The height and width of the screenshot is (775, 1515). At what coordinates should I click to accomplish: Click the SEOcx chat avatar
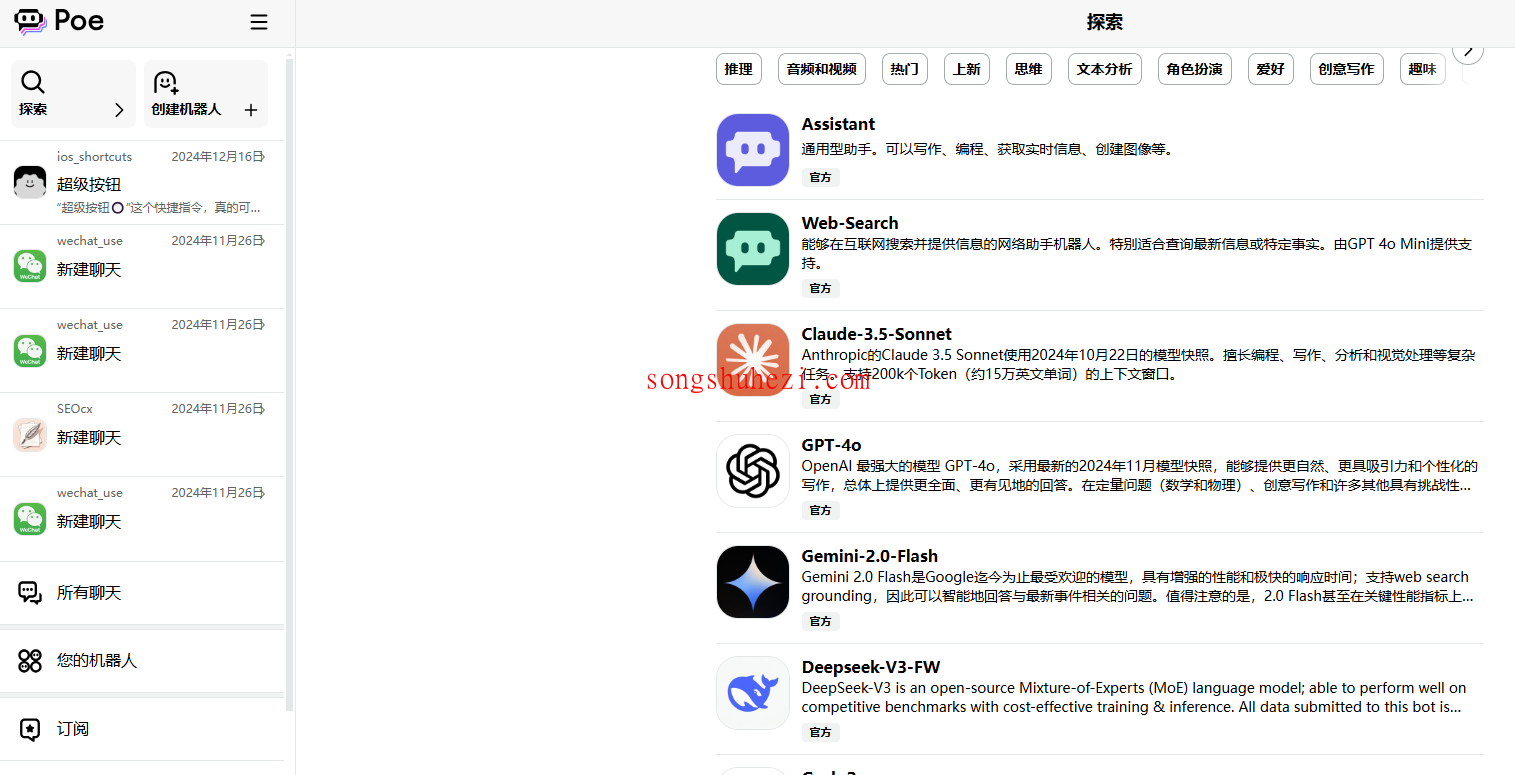coord(30,435)
